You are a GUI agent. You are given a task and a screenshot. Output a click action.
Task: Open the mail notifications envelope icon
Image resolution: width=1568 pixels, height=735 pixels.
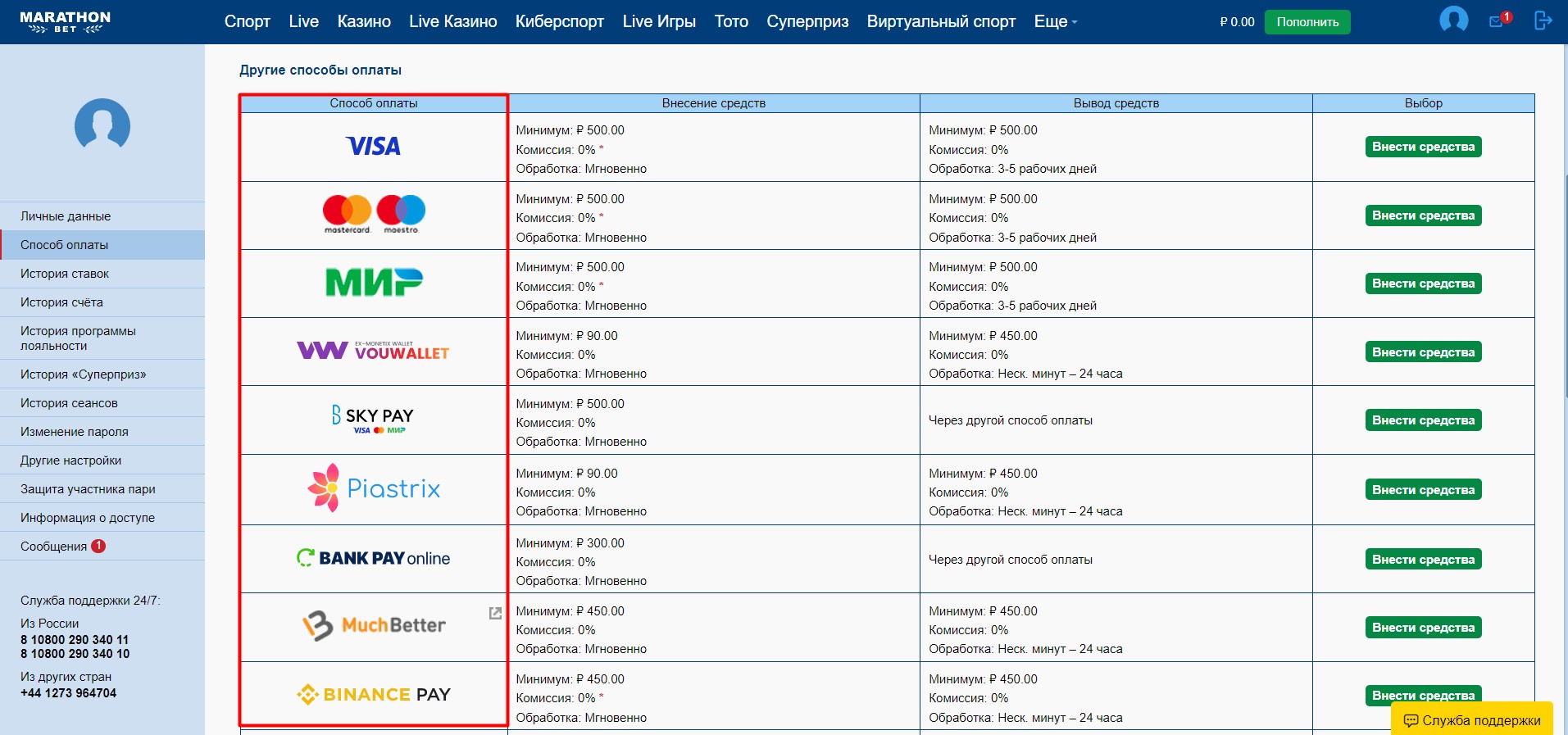coord(1497,21)
